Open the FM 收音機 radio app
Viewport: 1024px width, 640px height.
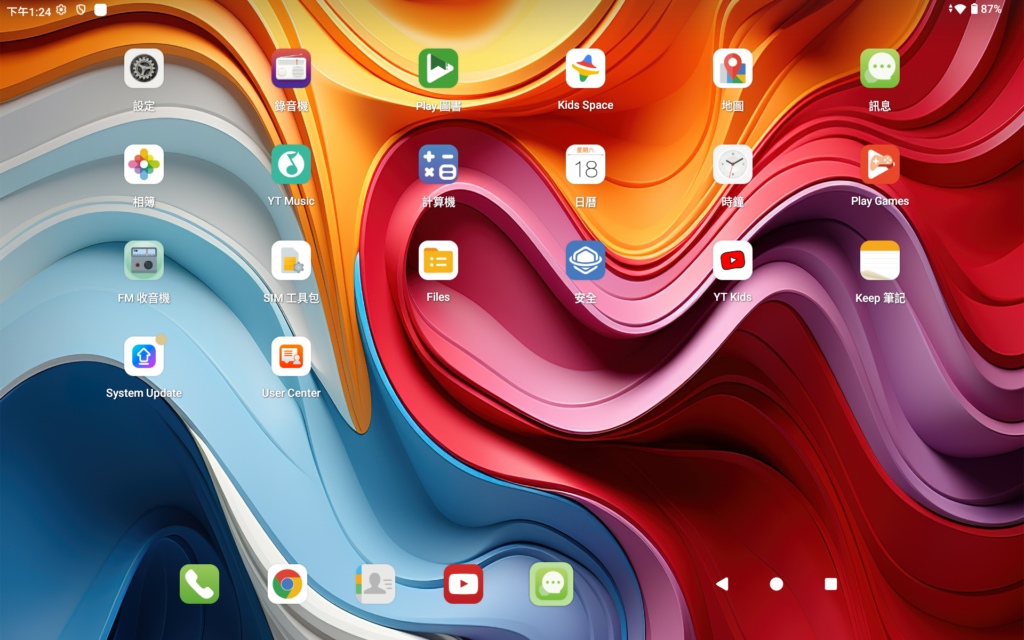pyautogui.click(x=144, y=261)
